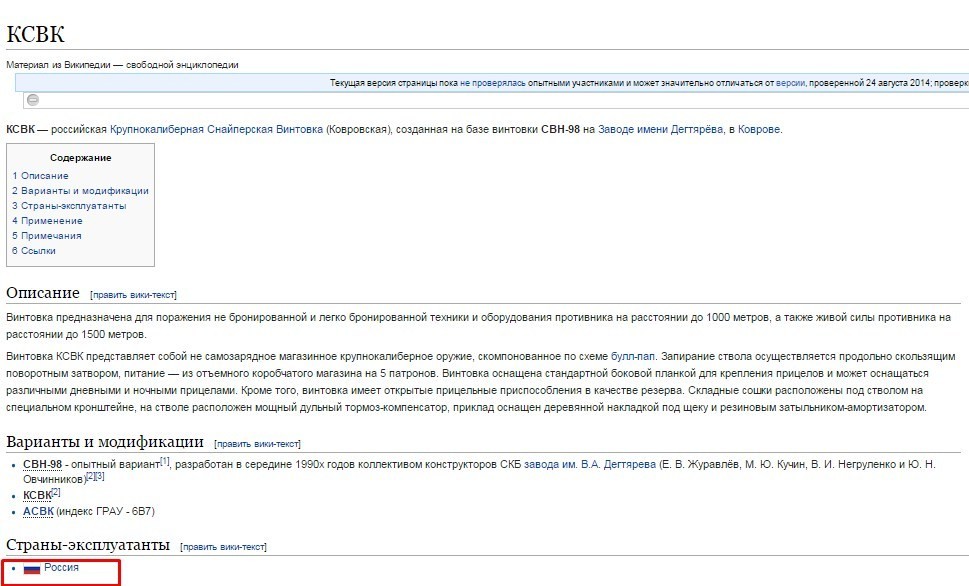Go to contents item 2 Варианты и модификации
The image size is (969, 586).
pos(80,191)
